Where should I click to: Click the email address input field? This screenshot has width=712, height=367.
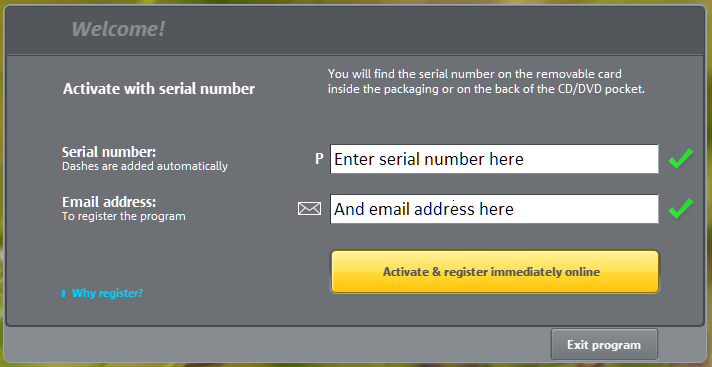point(494,209)
